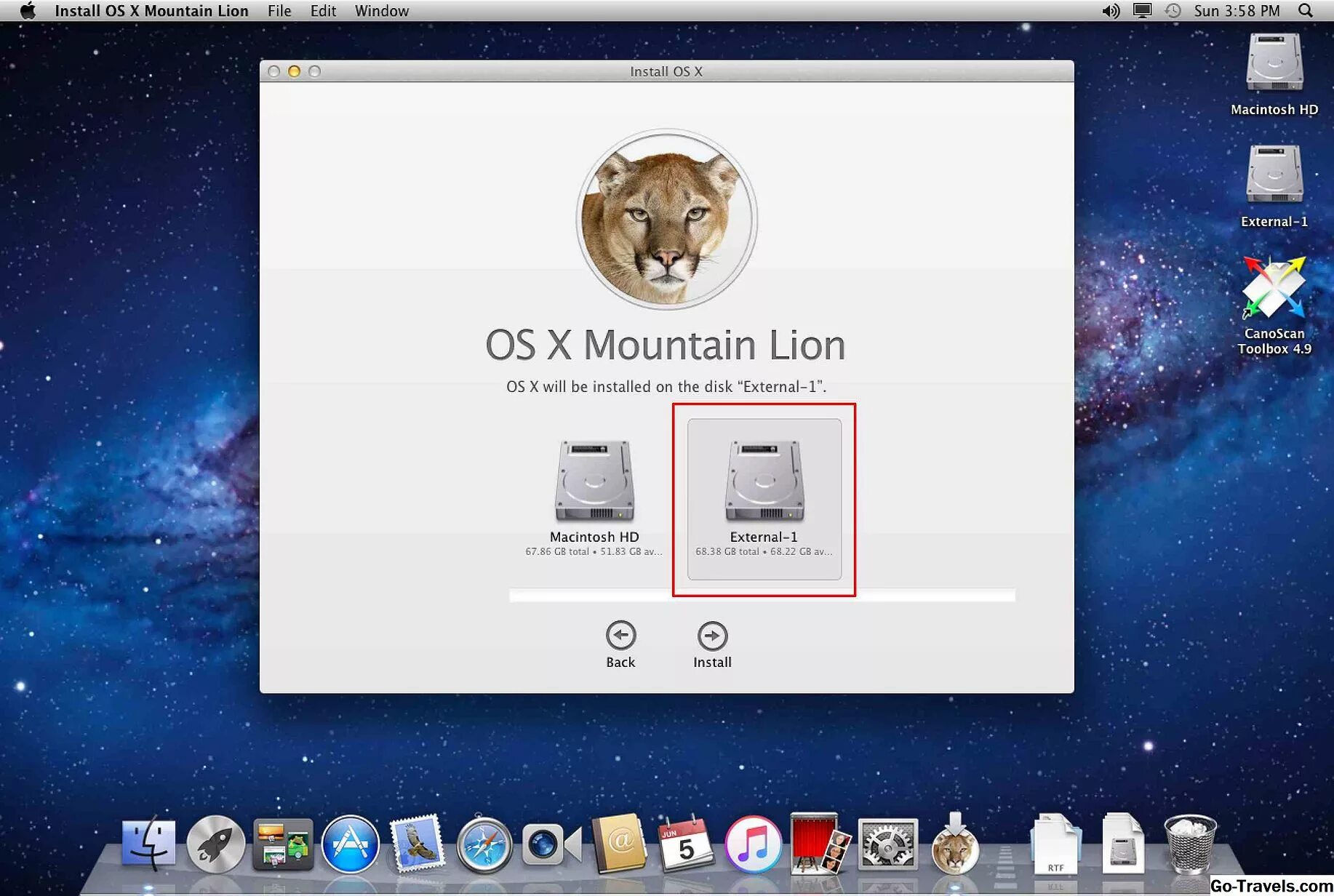Open FaceTime camera icon in Dock
This screenshot has width=1334, height=896.
[551, 844]
